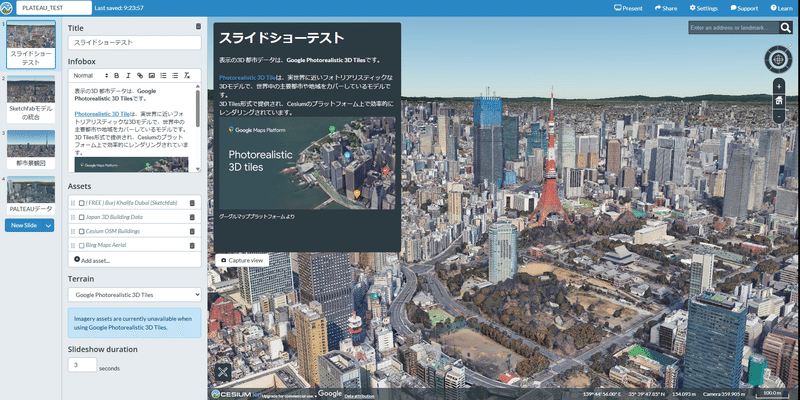
Task: Toggle italic formatting in Infobox
Action: (128, 76)
